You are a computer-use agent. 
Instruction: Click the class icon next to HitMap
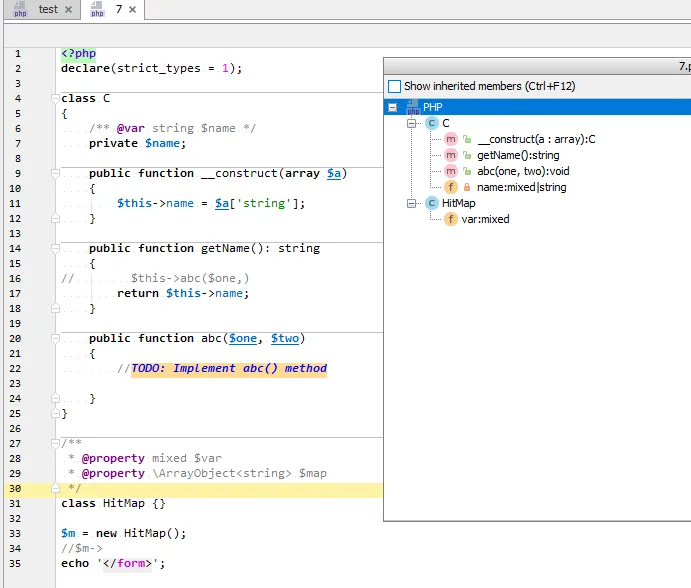click(x=431, y=203)
